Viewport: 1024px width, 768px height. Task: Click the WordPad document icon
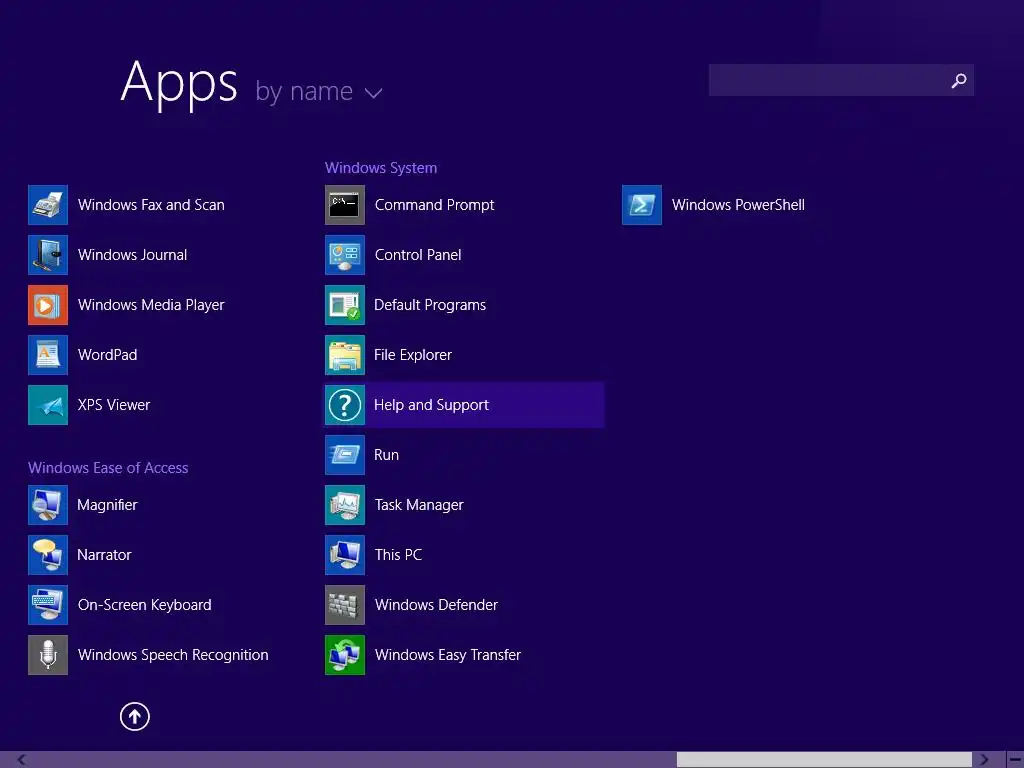[x=48, y=355]
